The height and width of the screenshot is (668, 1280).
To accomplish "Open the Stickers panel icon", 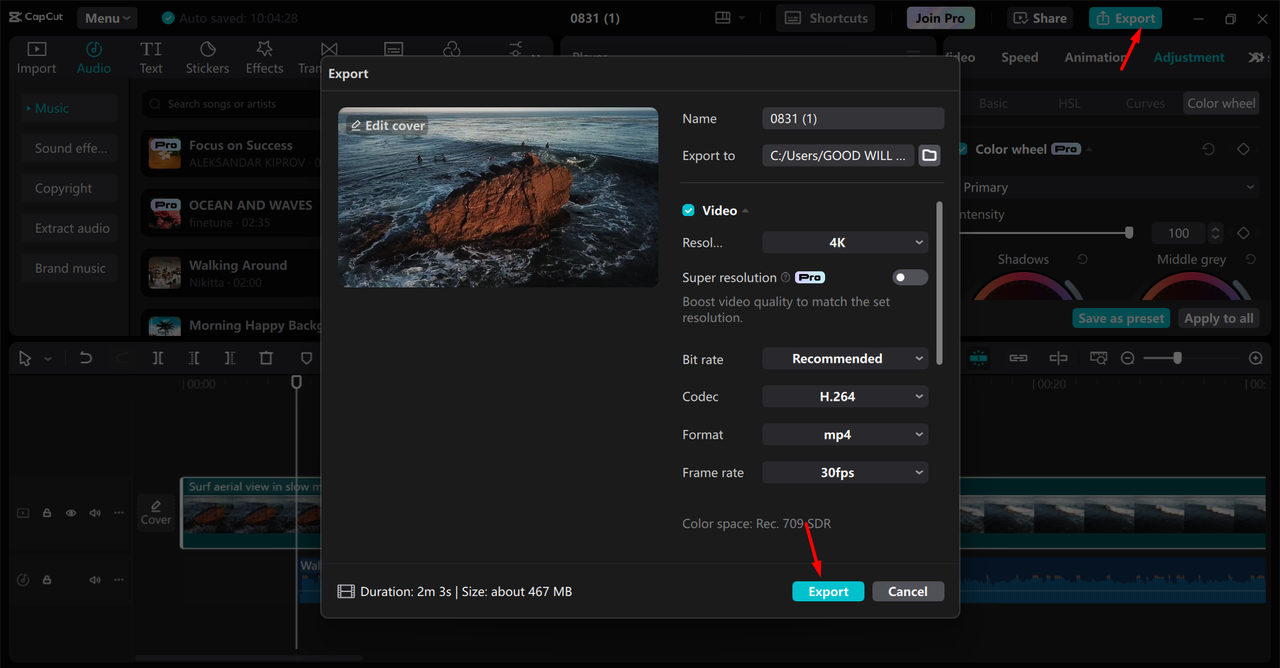I will click(207, 57).
